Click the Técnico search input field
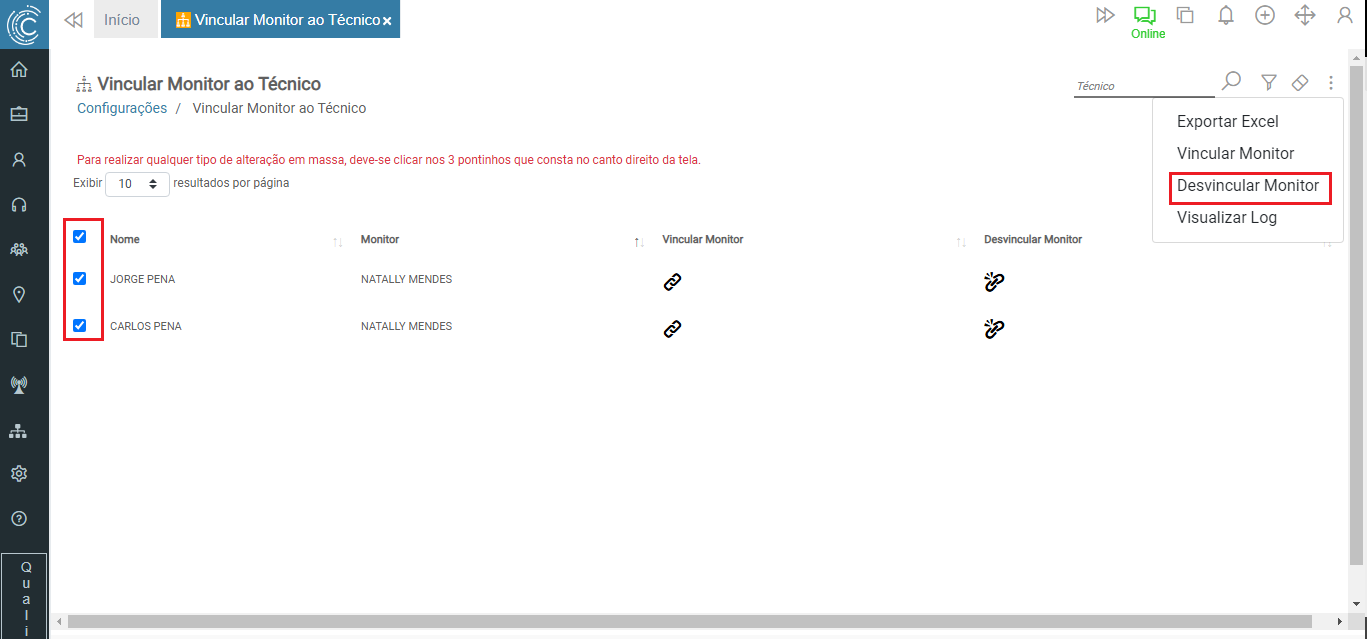This screenshot has width=1367, height=639. coord(1143,86)
